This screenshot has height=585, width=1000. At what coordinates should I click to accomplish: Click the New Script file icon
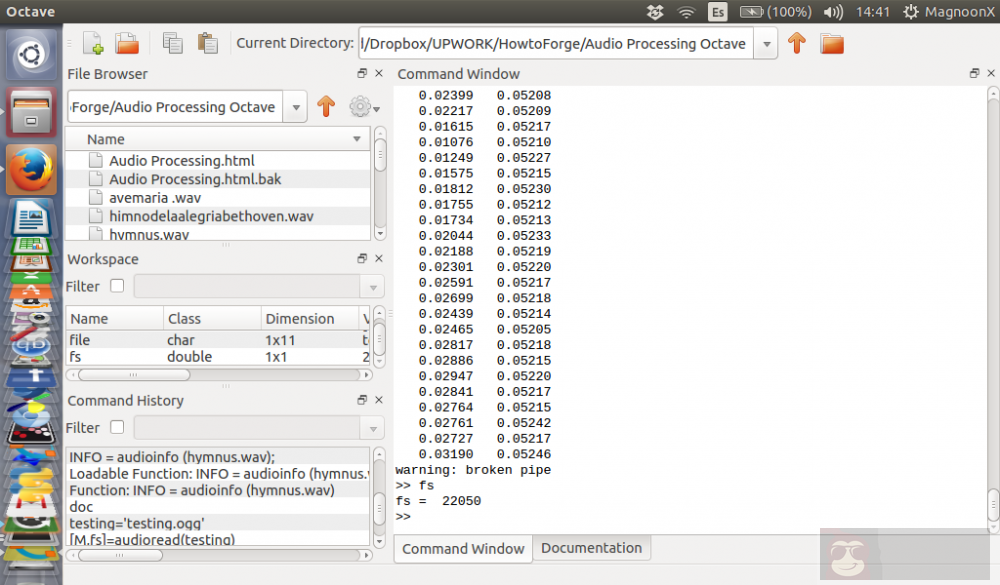click(x=92, y=43)
